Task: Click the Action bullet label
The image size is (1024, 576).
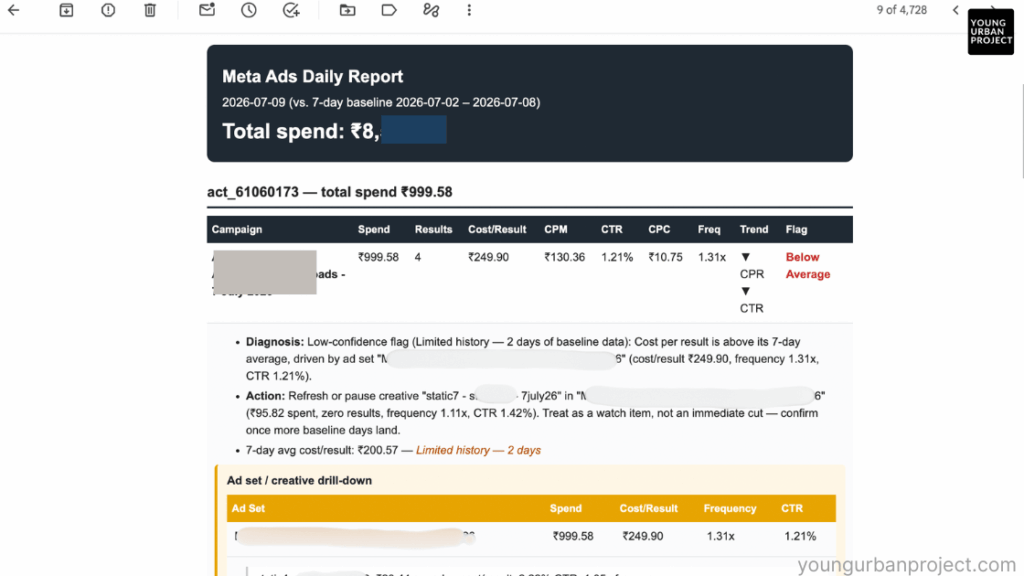Action: coord(265,396)
